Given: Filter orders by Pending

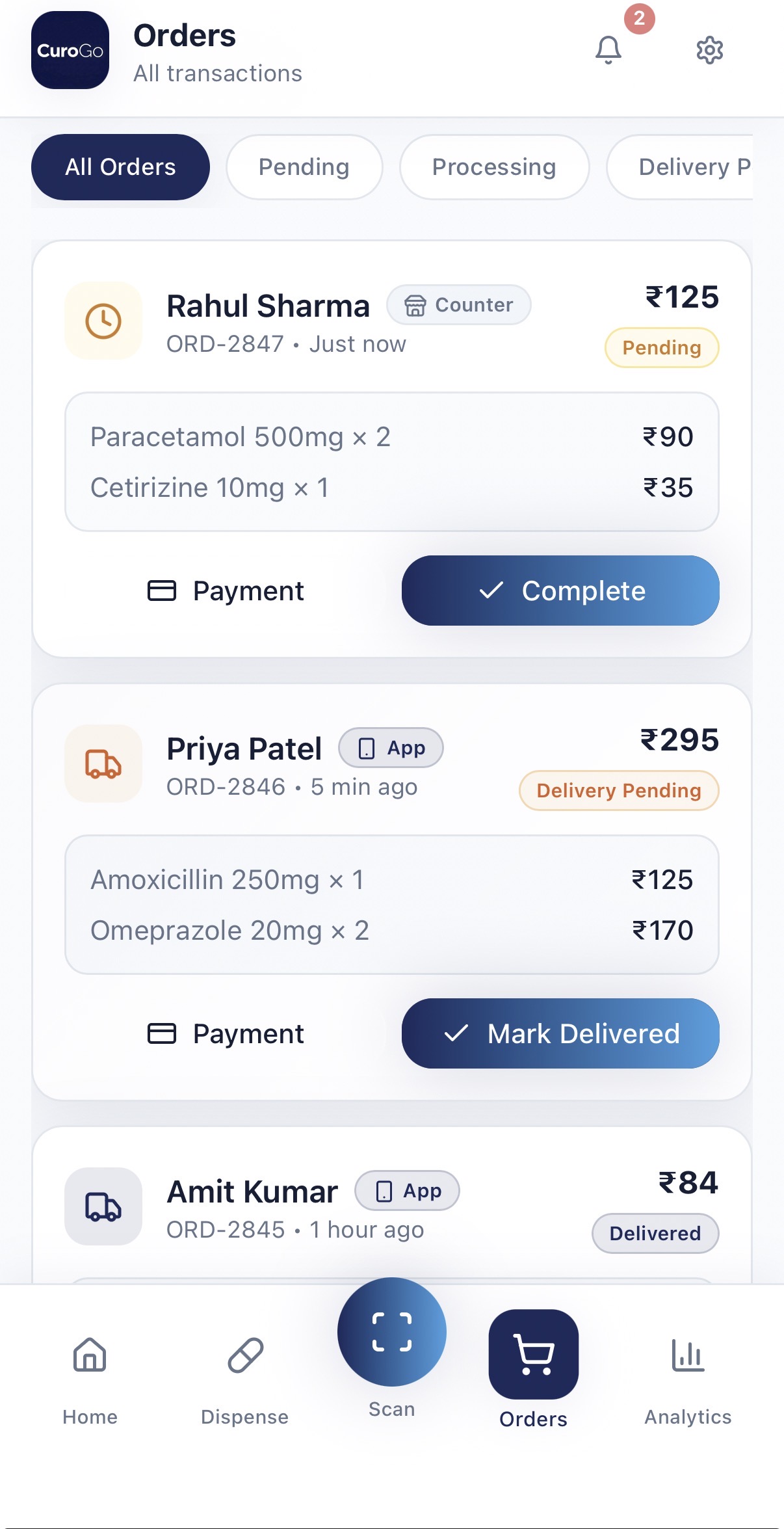Looking at the screenshot, I should tap(304, 167).
